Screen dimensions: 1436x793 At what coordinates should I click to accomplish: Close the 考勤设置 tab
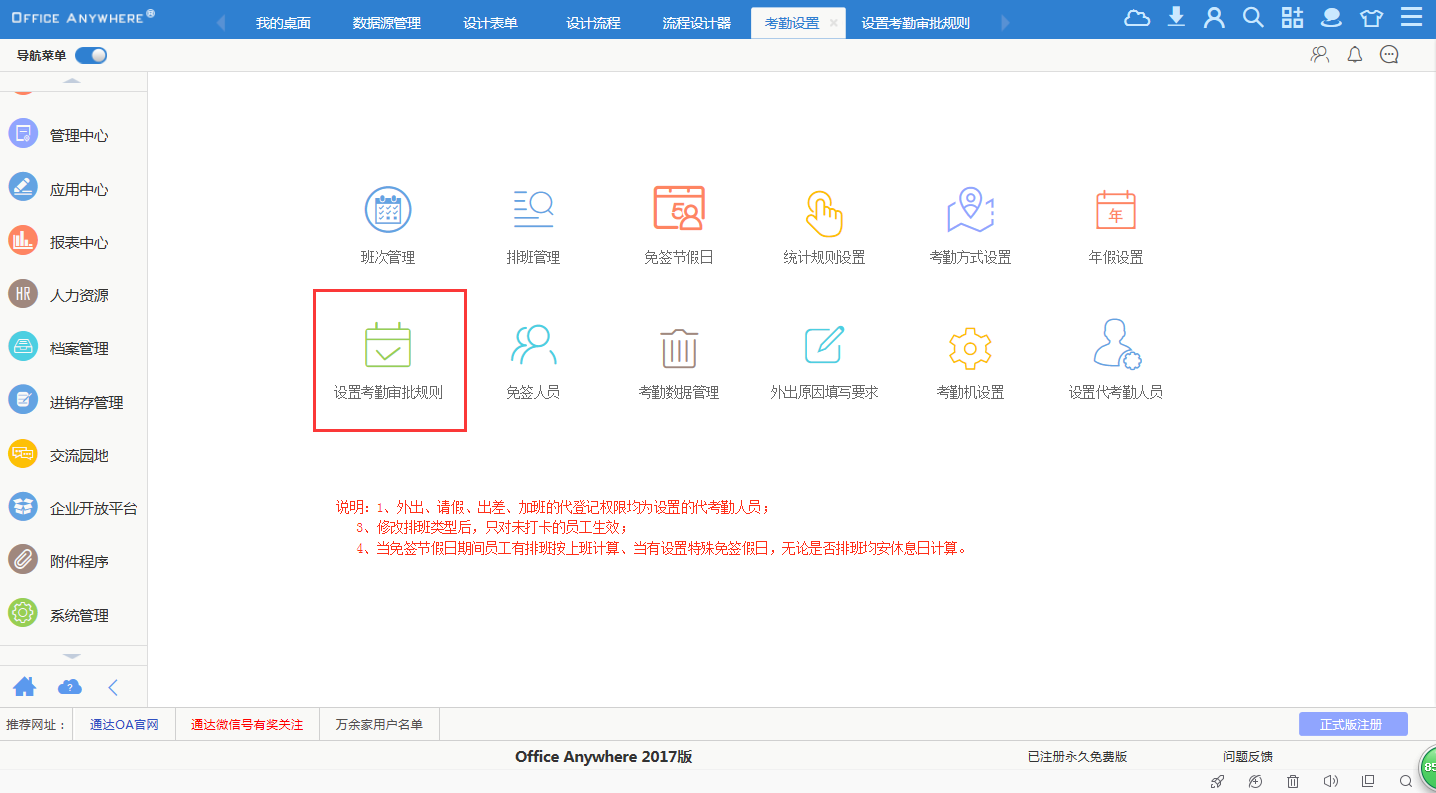(834, 23)
